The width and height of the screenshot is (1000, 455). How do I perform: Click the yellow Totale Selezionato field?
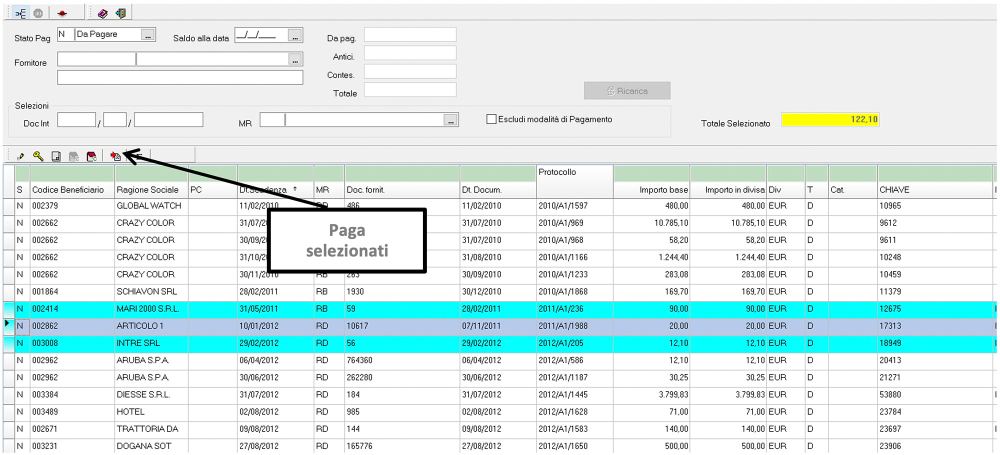click(831, 119)
